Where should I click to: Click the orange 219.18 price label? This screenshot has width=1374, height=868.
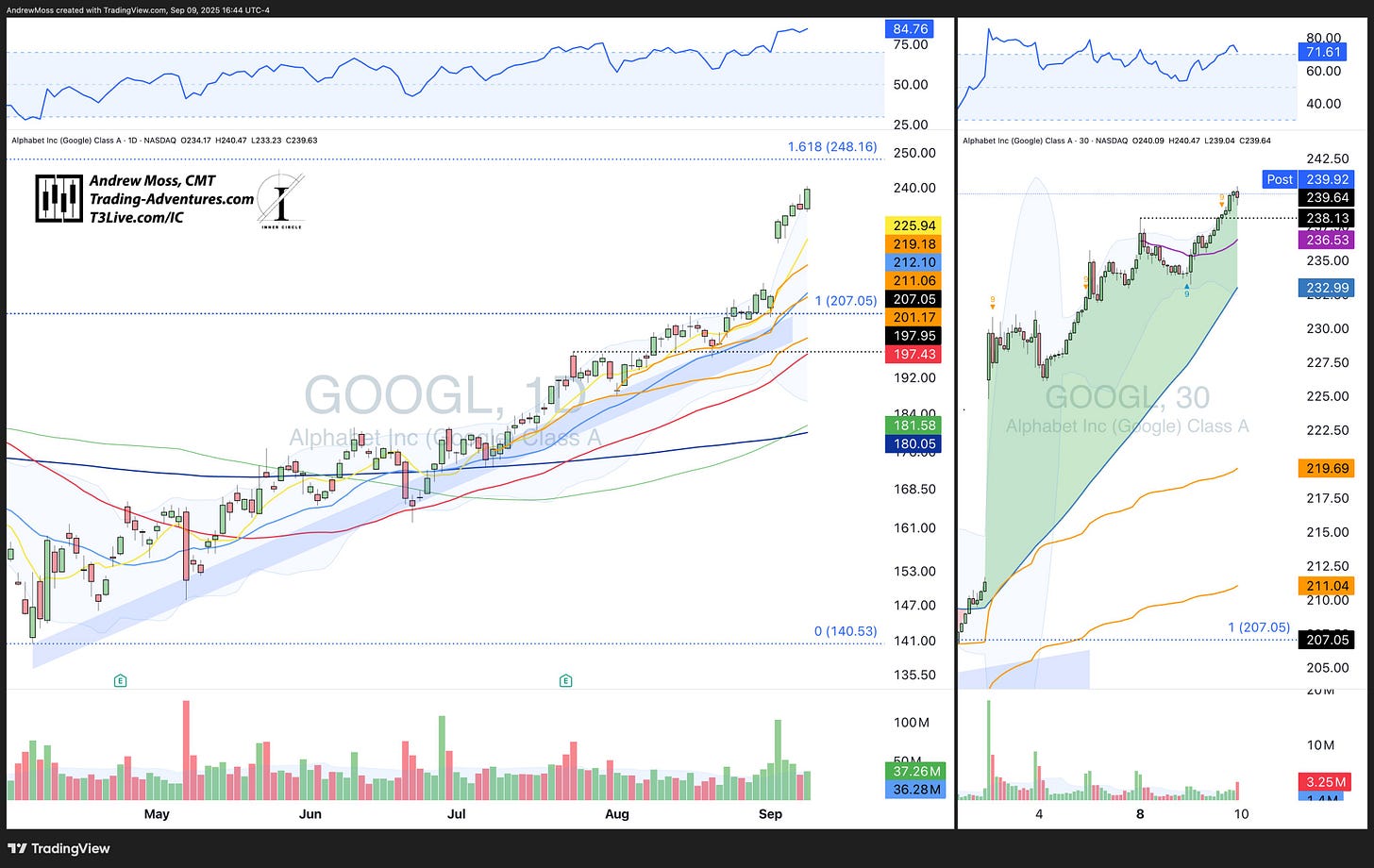913,243
